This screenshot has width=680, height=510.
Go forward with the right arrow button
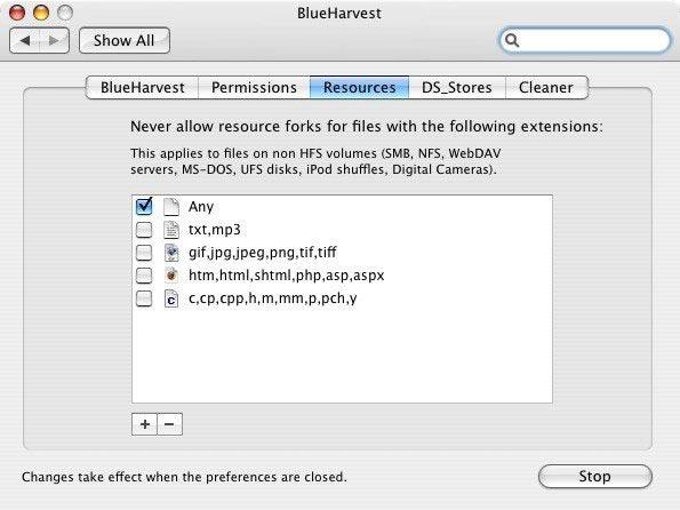point(54,40)
